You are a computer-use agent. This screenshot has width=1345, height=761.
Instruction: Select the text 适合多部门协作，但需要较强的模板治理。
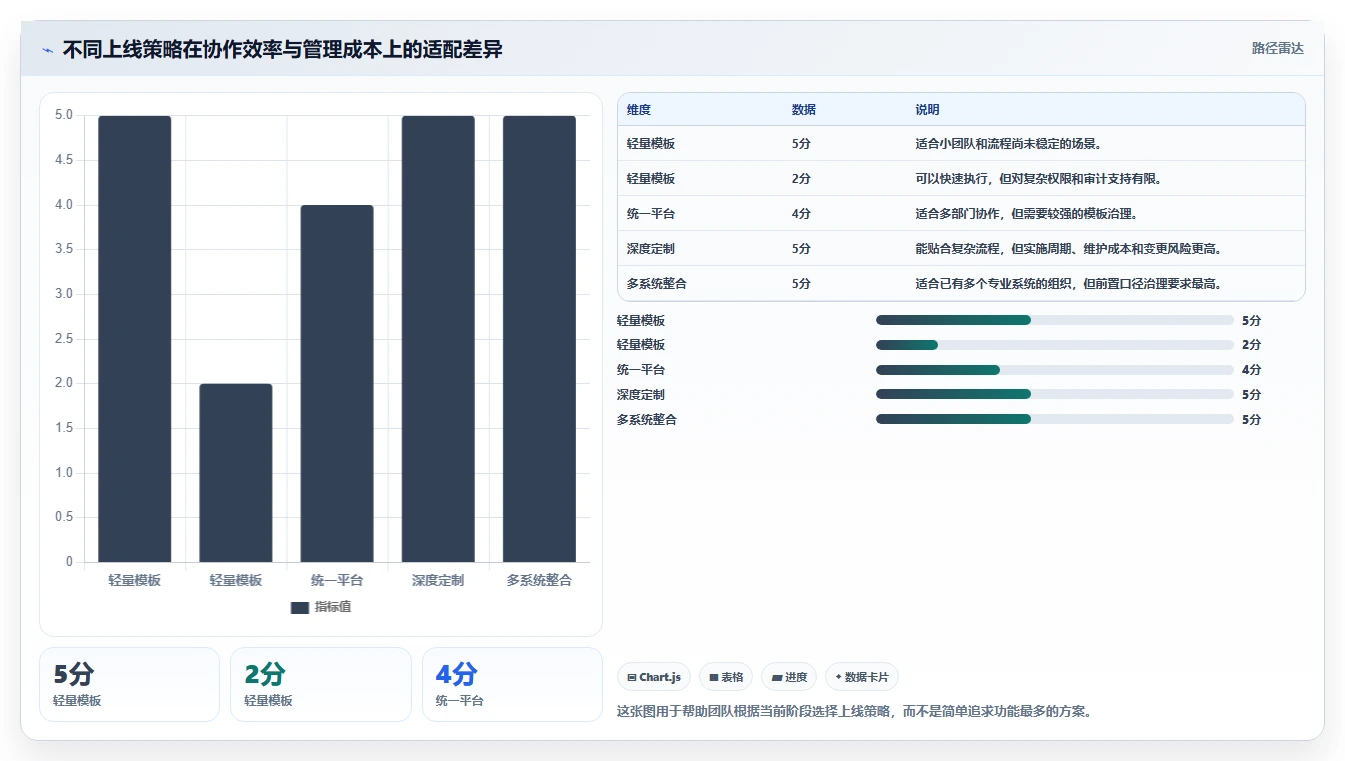pos(1027,214)
